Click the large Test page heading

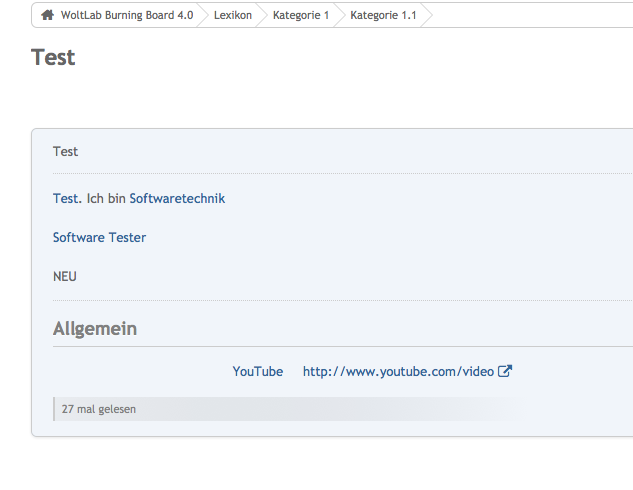point(54,57)
